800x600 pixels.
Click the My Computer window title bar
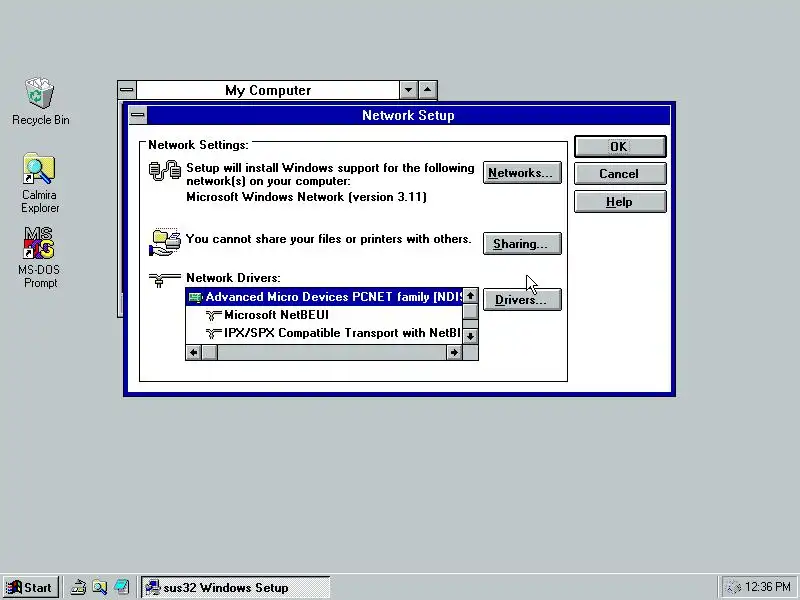coord(268,90)
